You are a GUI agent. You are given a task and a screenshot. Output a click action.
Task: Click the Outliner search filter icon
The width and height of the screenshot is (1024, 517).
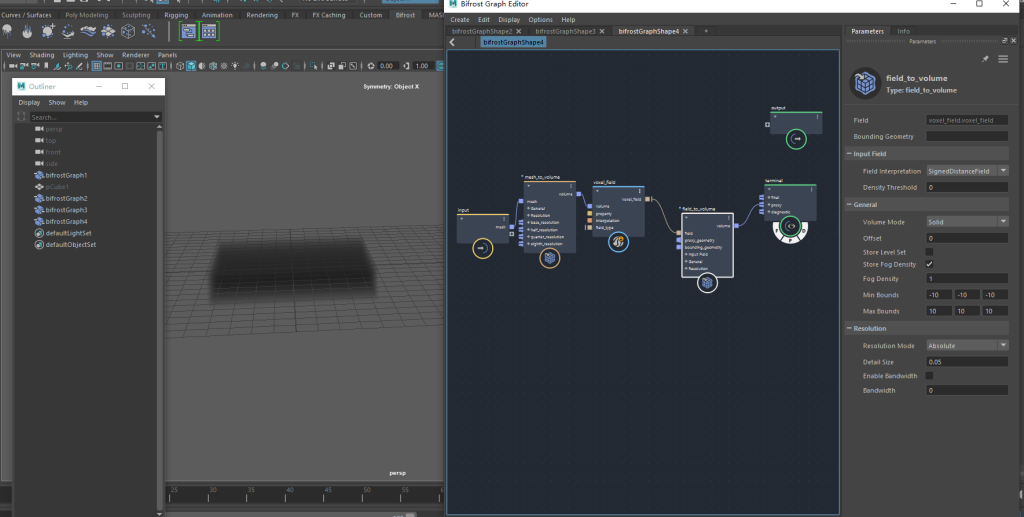tap(22, 117)
